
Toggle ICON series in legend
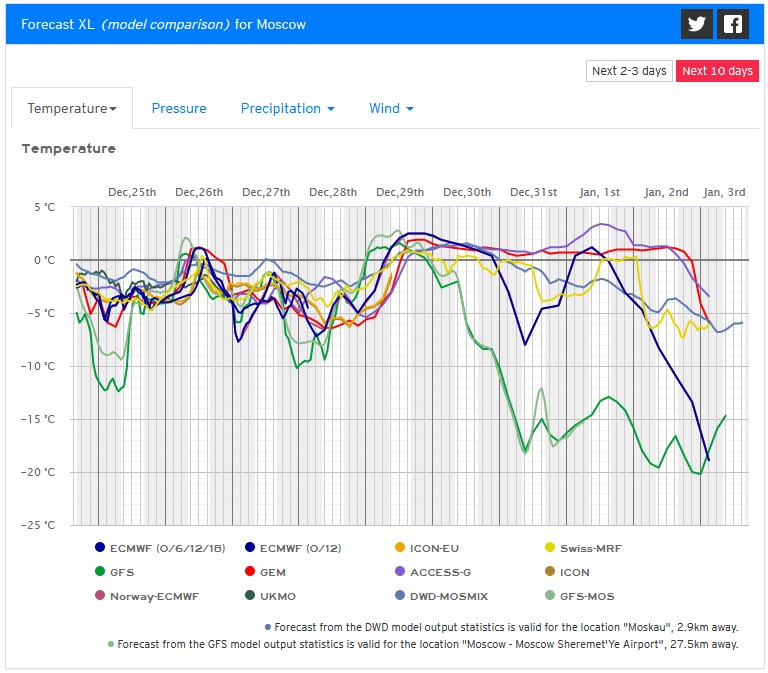point(567,572)
